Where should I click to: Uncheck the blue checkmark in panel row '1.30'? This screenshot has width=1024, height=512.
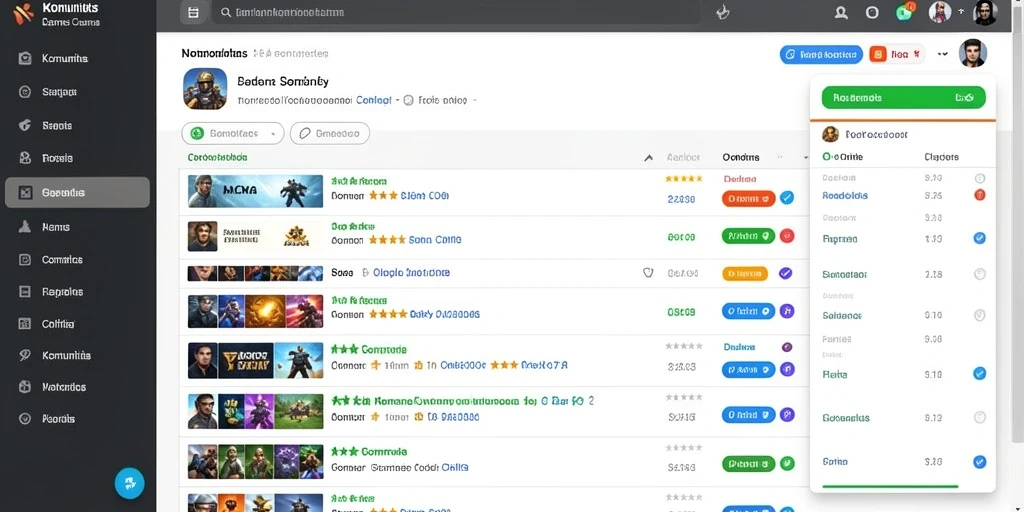coord(980,238)
